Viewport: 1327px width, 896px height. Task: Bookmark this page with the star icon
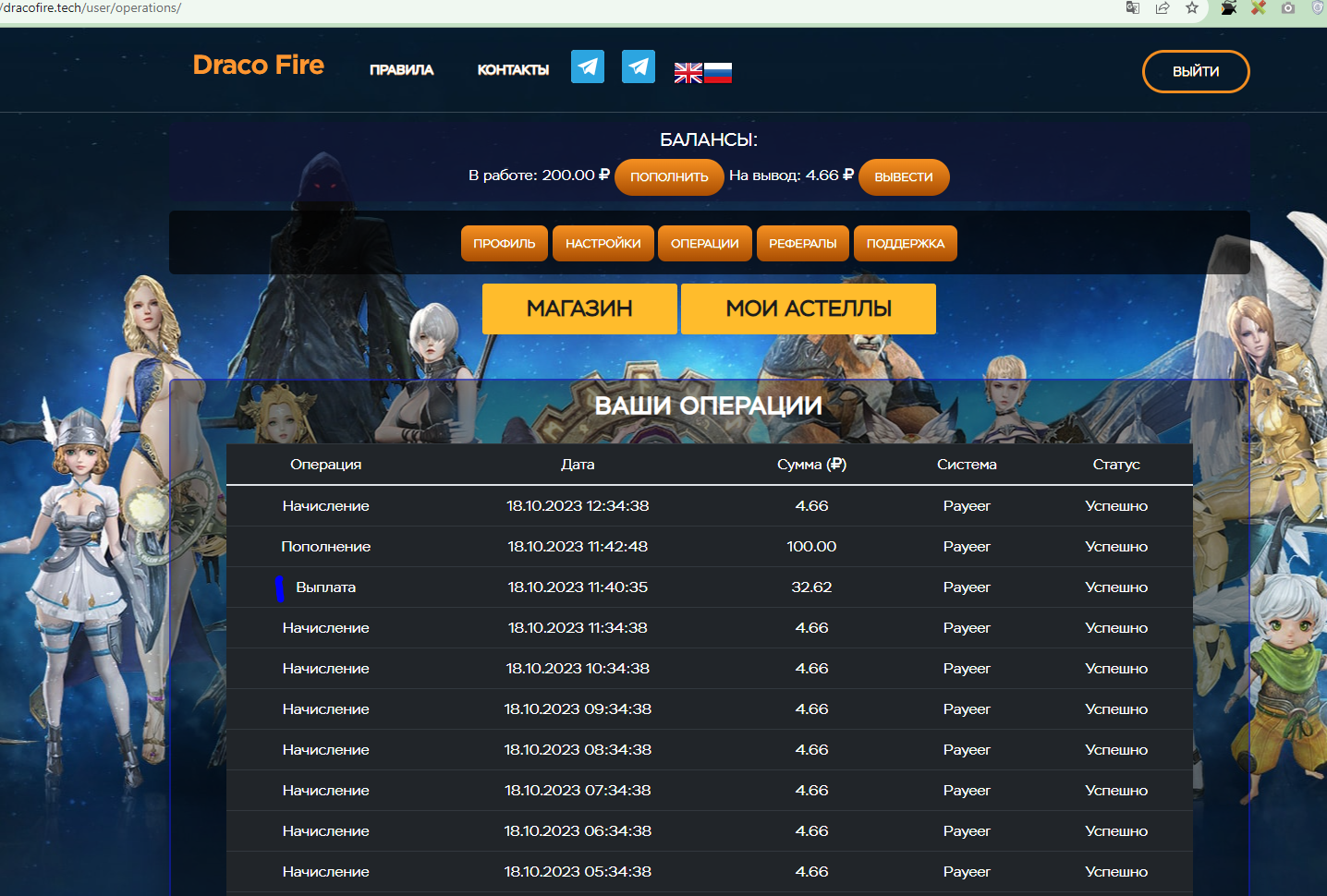click(x=1192, y=7)
